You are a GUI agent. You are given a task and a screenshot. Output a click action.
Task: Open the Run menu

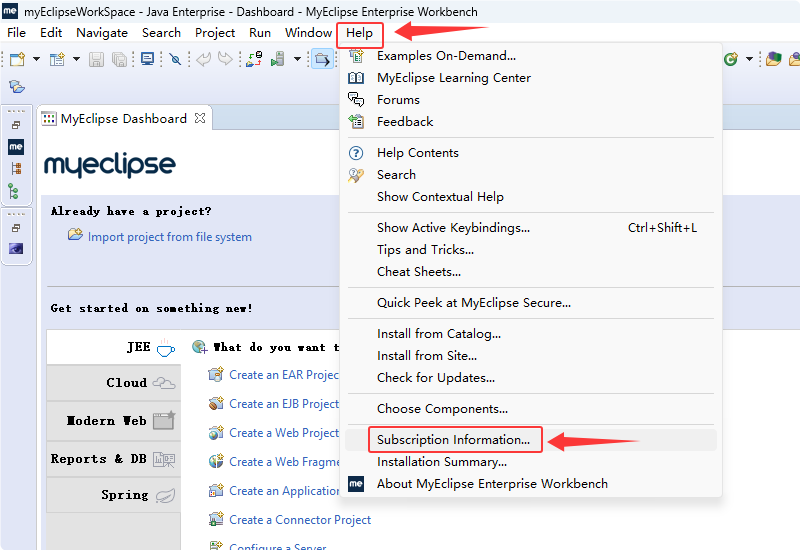pos(260,33)
